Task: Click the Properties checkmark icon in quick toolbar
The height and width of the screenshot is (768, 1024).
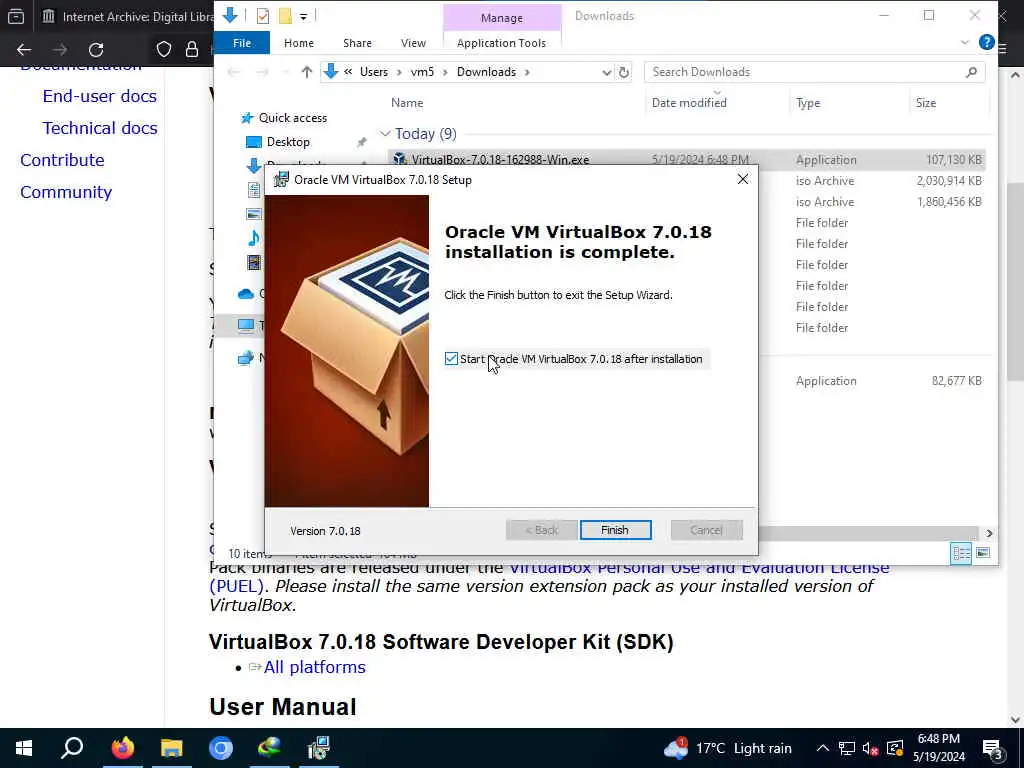Action: 263,16
